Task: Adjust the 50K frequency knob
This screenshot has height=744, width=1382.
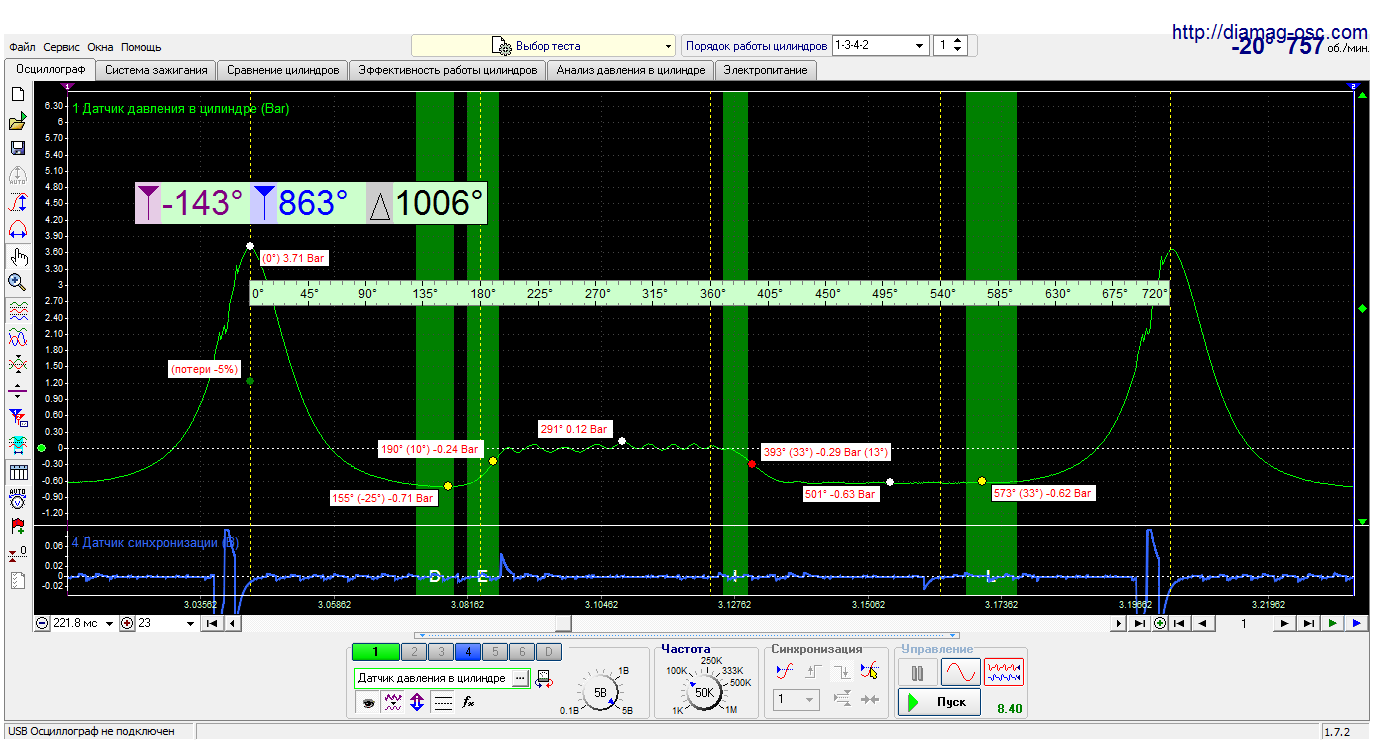Action: click(703, 691)
